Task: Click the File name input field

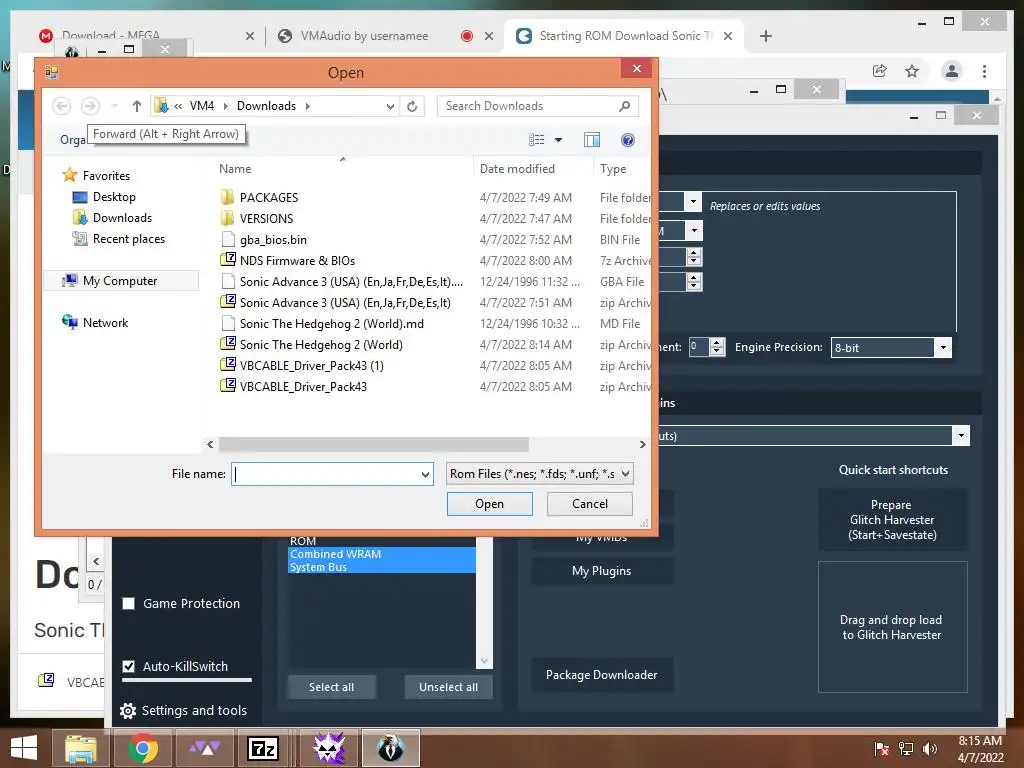Action: [x=327, y=474]
